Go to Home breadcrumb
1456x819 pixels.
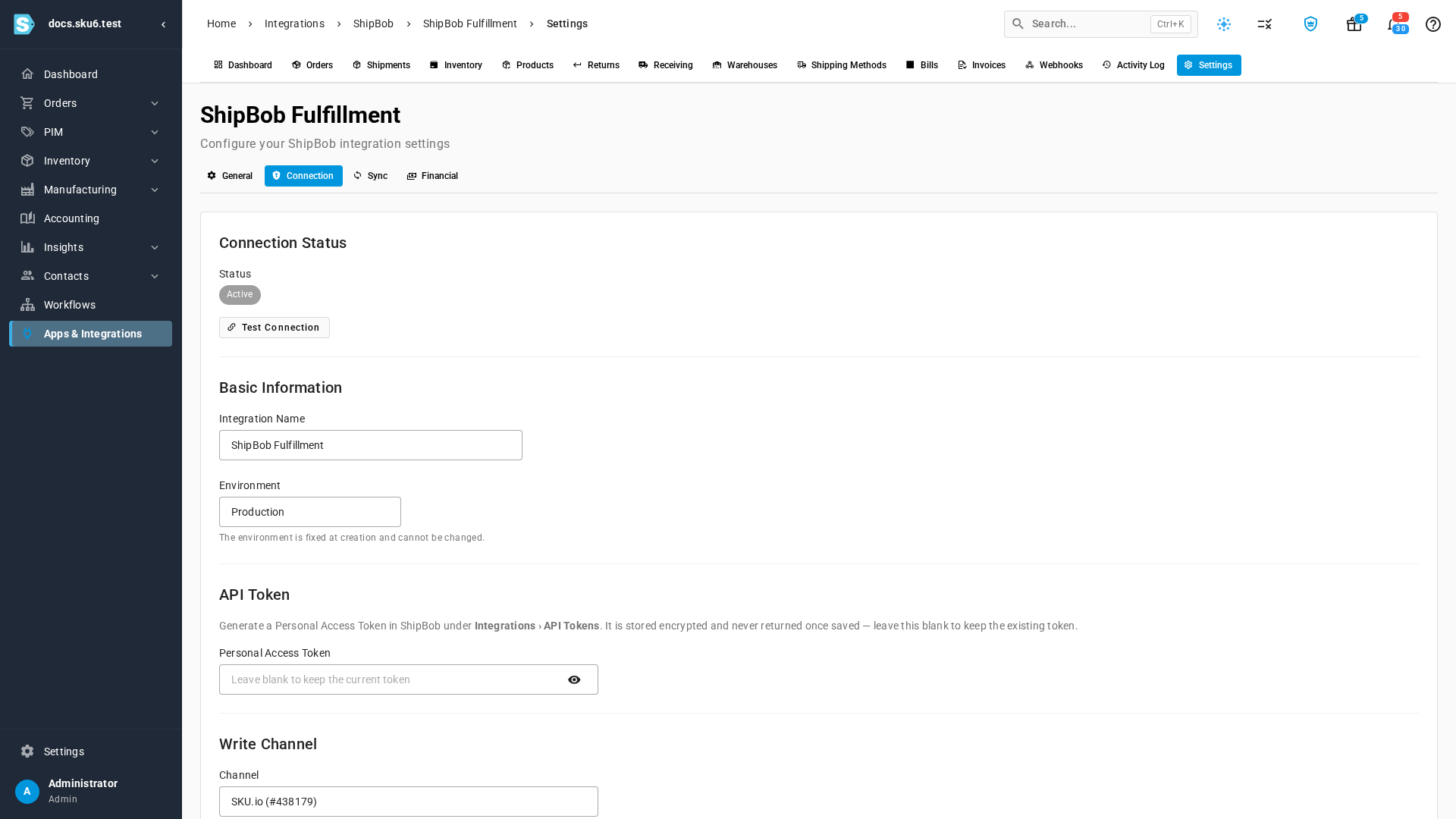(221, 24)
